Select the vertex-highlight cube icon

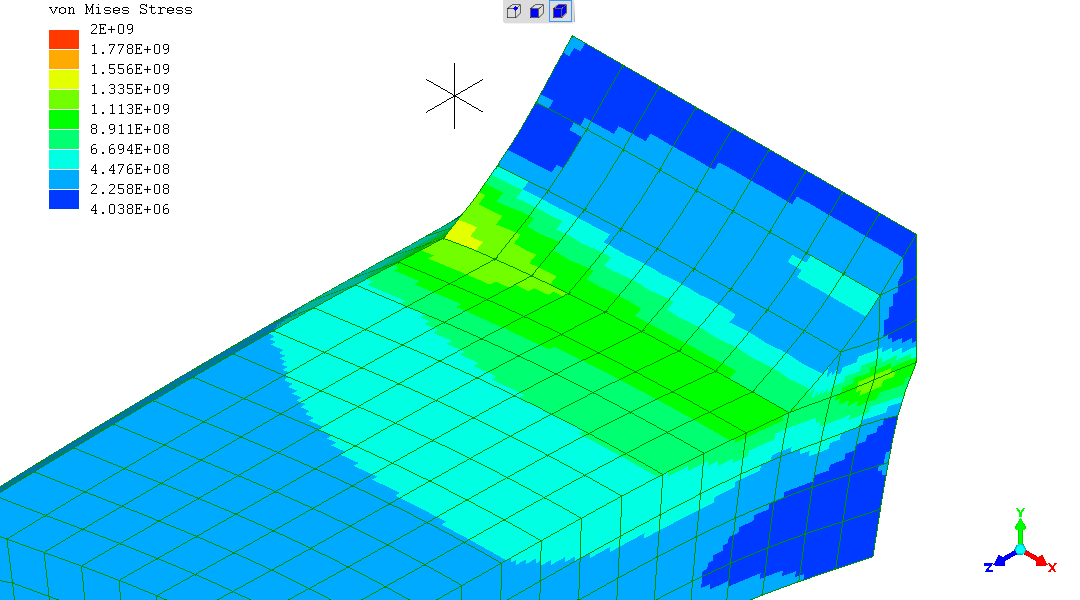click(x=514, y=12)
